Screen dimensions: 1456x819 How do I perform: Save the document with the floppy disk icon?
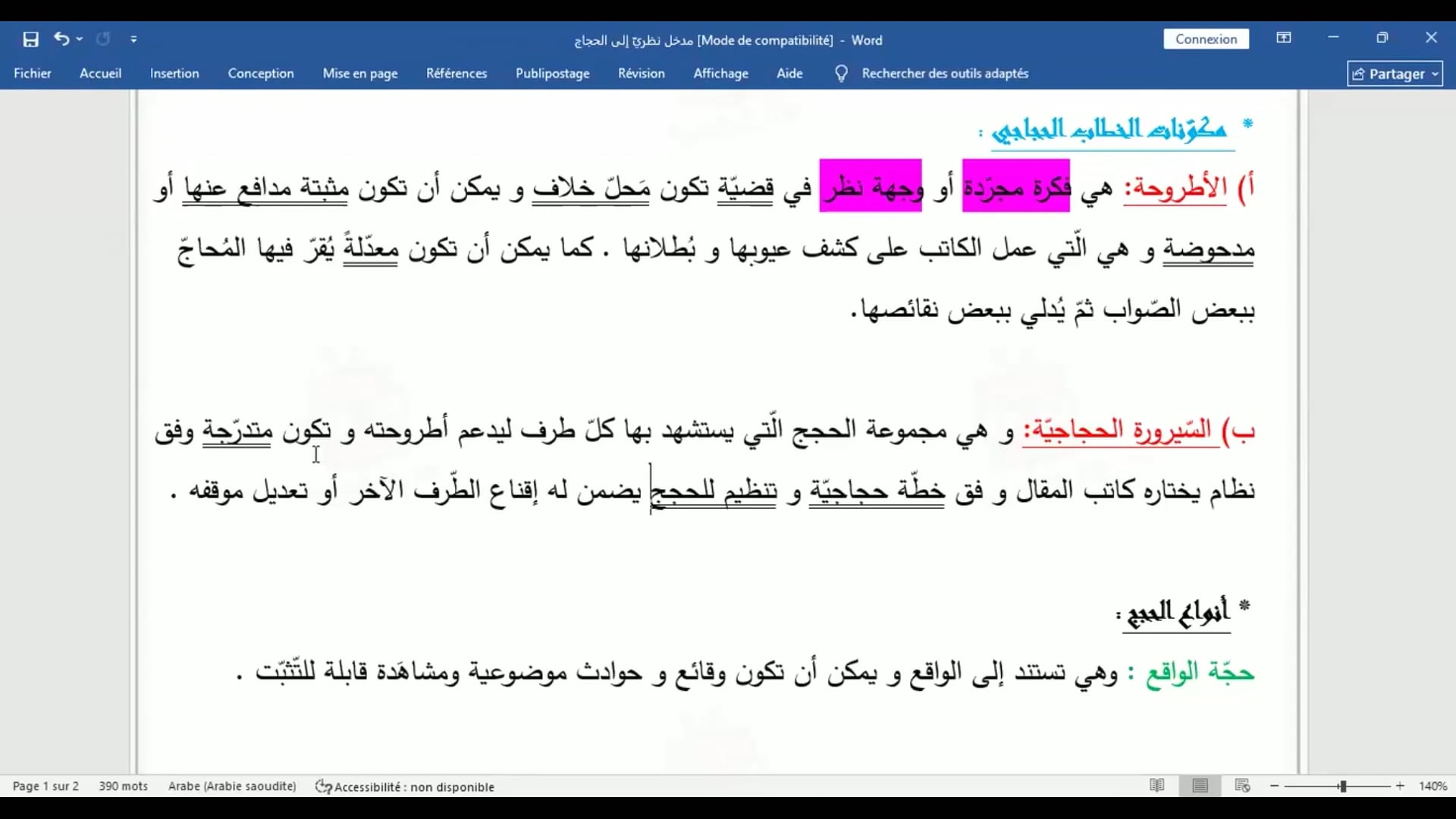click(30, 39)
